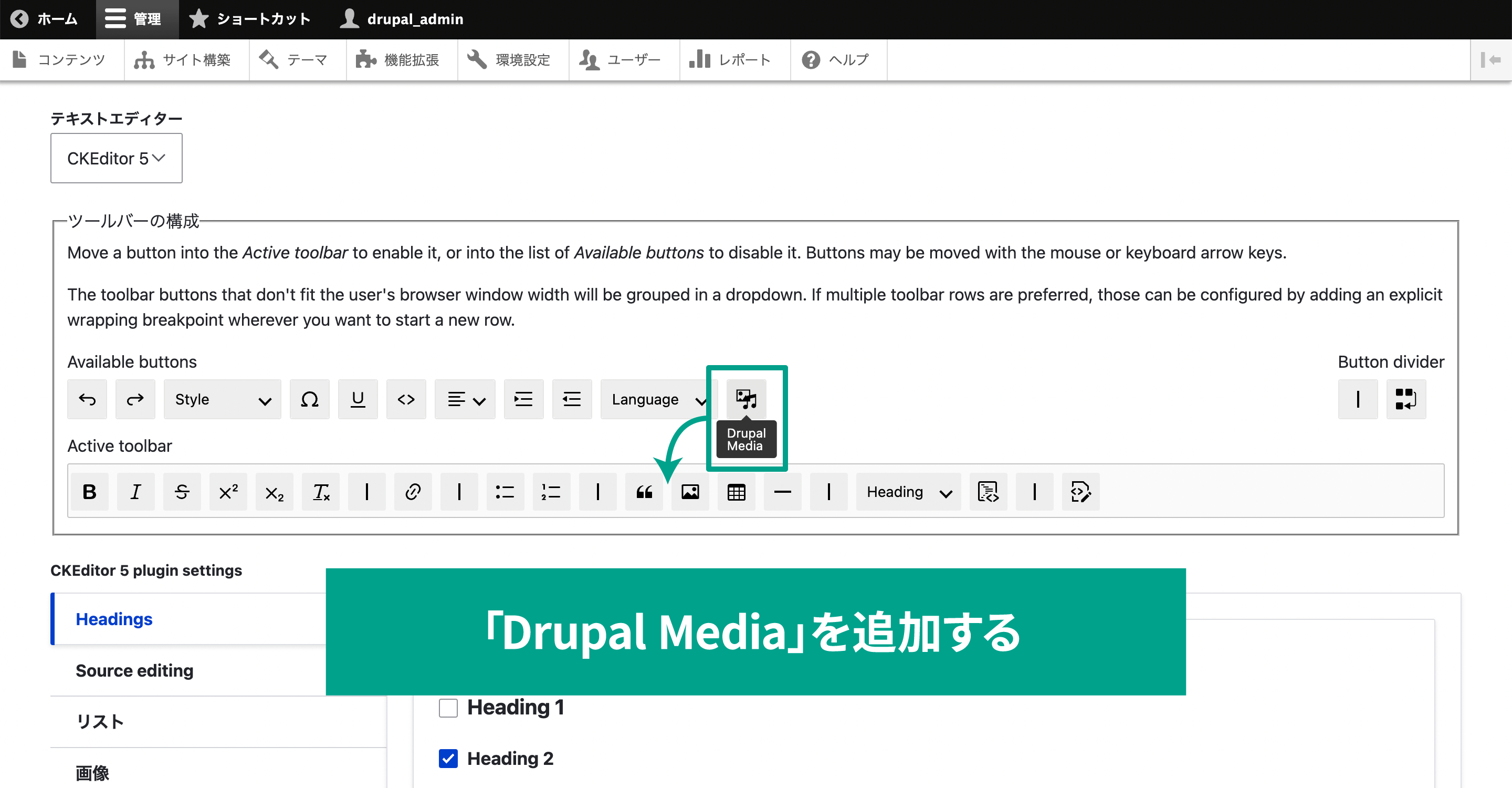Click the Code block button

coord(989,492)
